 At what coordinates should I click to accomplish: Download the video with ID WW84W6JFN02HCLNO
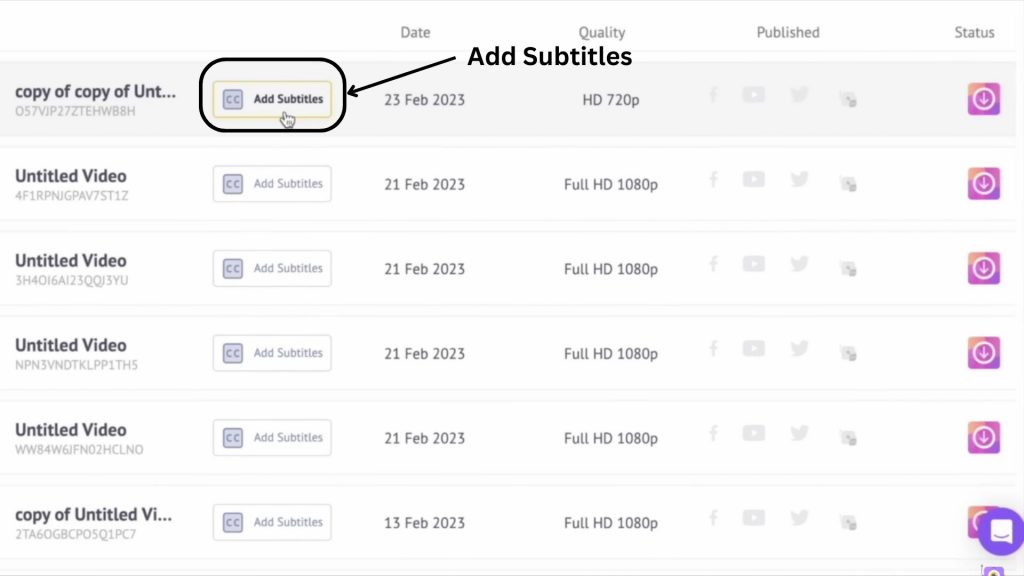tap(984, 438)
